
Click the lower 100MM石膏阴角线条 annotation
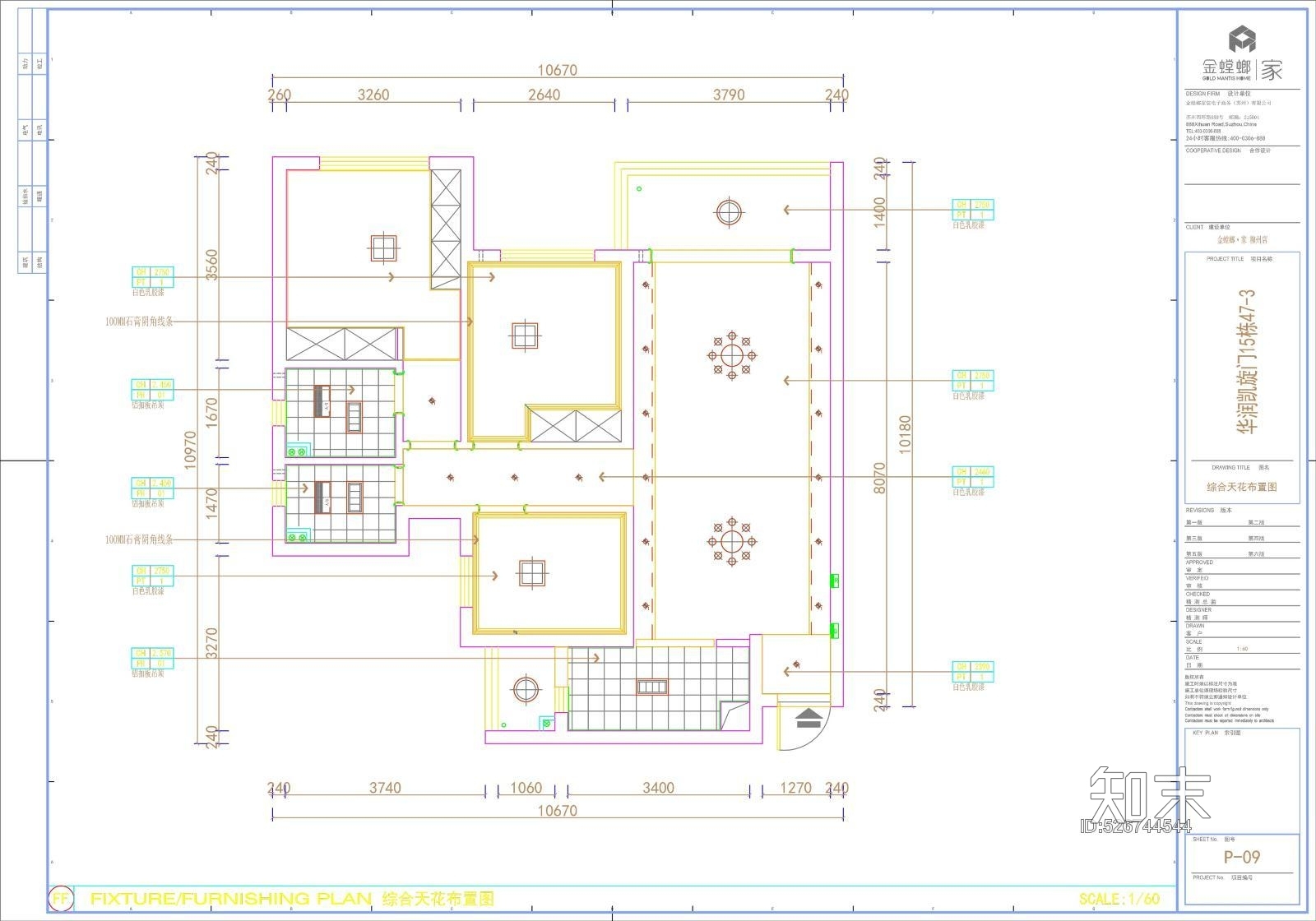coord(139,540)
